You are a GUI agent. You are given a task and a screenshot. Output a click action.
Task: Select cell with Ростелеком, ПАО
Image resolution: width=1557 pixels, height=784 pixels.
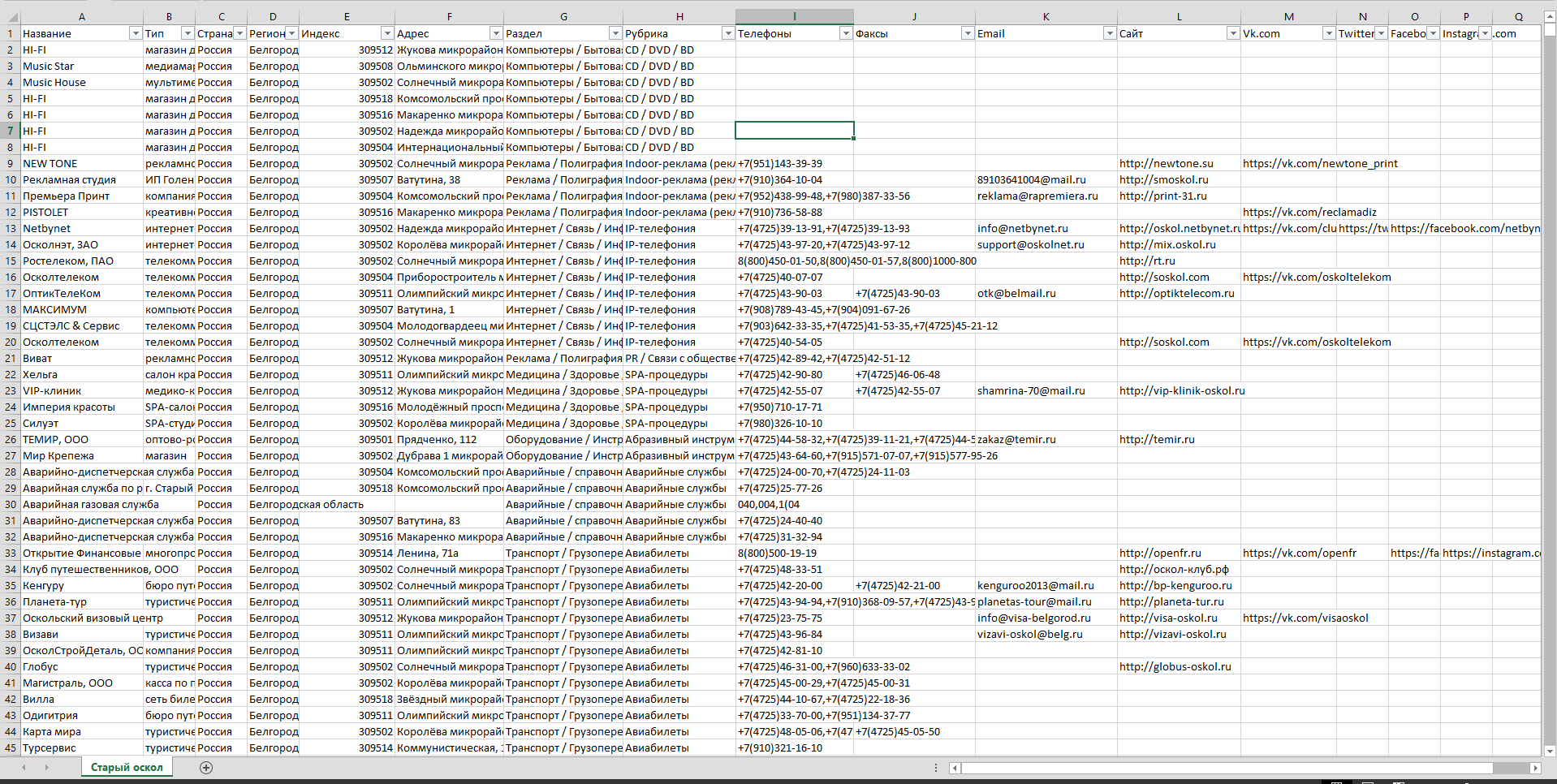point(81,261)
